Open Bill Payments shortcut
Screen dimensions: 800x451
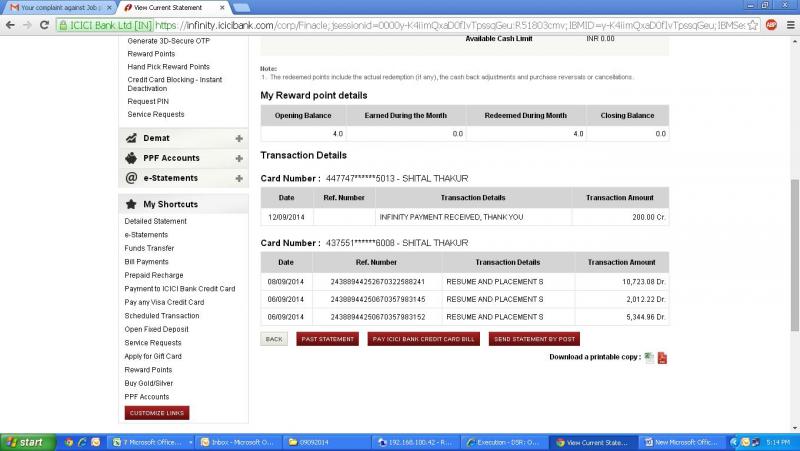pyautogui.click(x=146, y=262)
